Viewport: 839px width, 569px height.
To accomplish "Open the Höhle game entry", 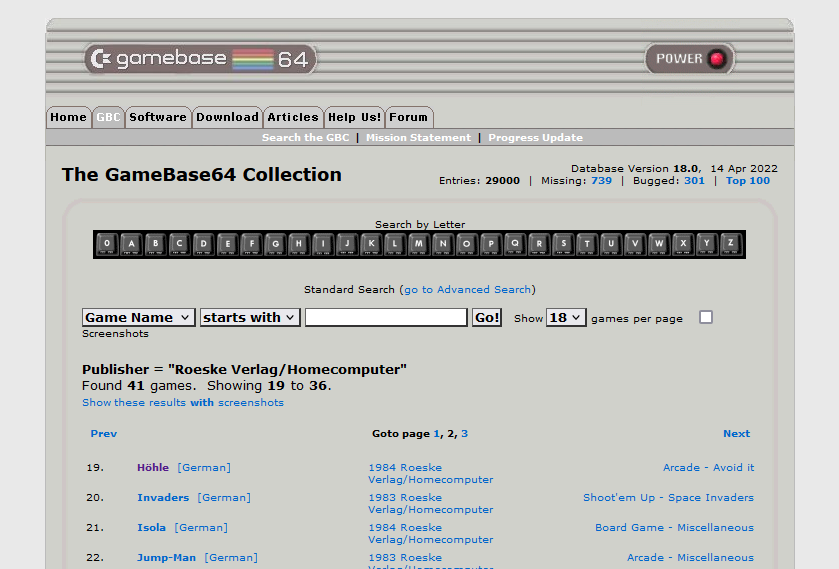I will pyautogui.click(x=153, y=467).
